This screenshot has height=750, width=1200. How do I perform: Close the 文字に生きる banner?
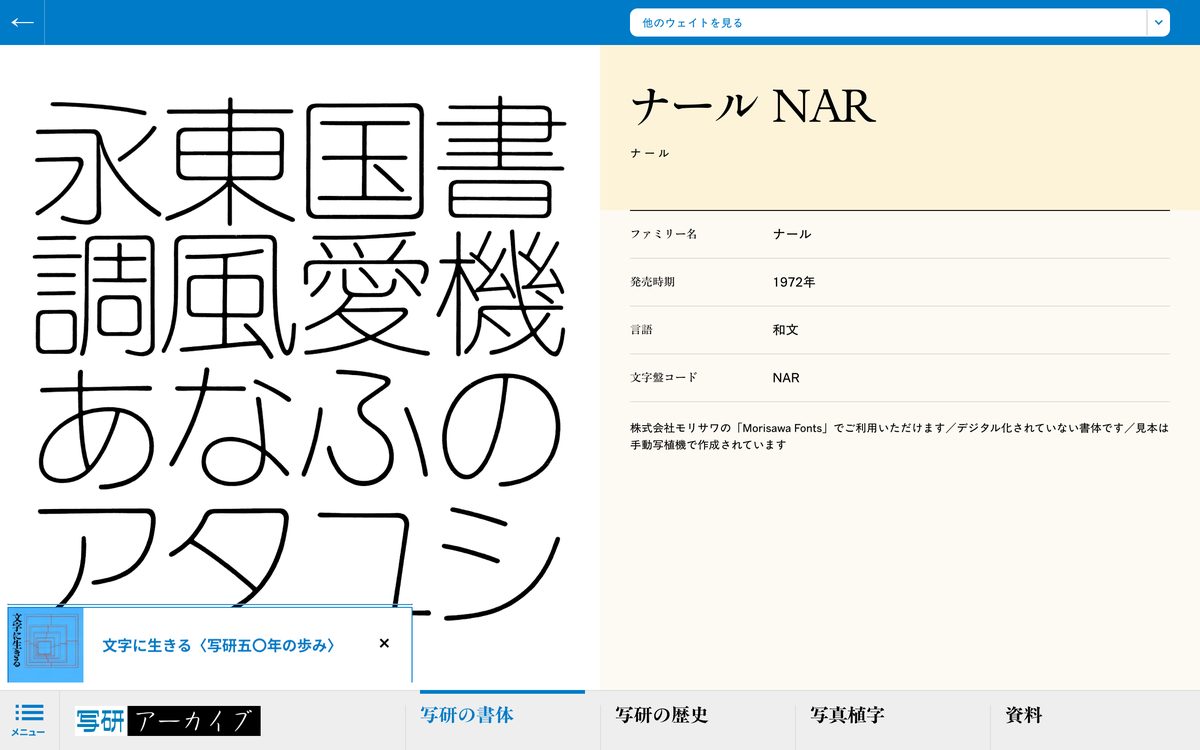pyautogui.click(x=384, y=643)
